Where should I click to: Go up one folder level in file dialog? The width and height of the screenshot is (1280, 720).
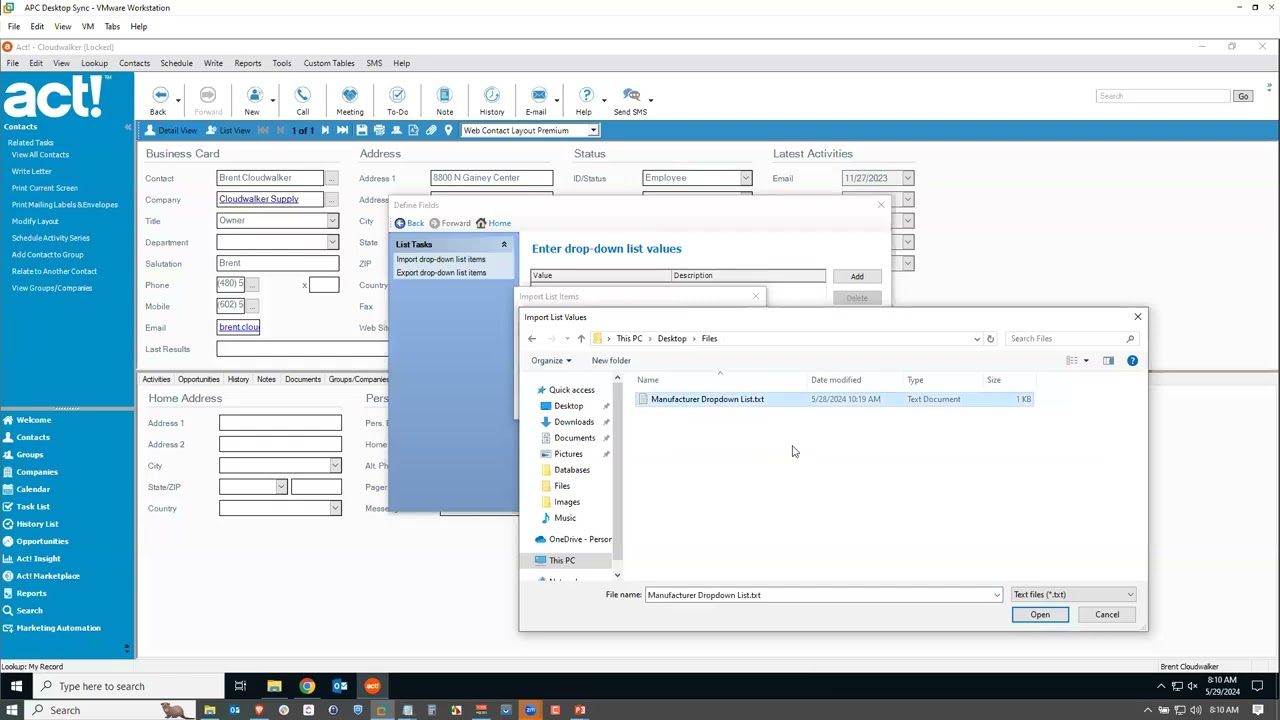pyautogui.click(x=581, y=339)
